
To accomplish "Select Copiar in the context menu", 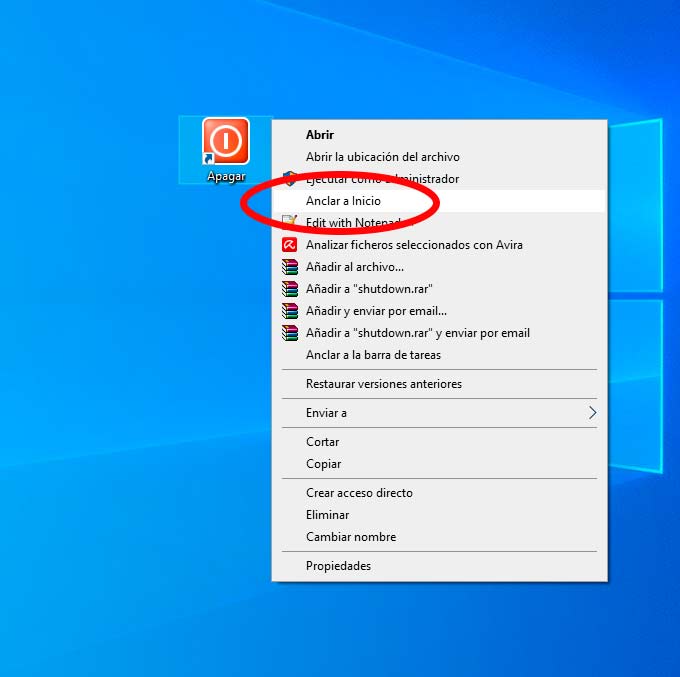I will [x=439, y=464].
